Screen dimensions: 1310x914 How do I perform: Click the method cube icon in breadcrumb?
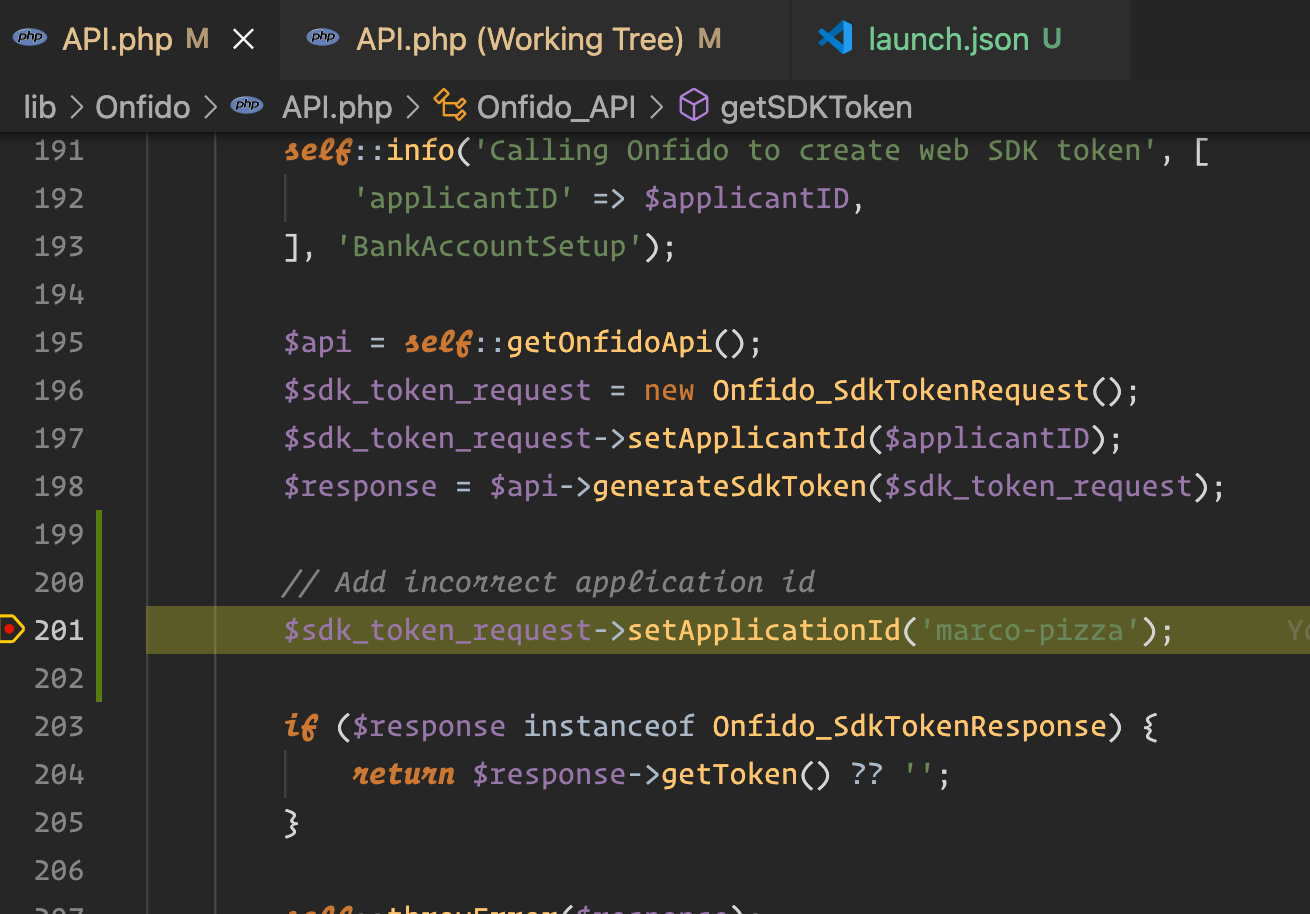click(x=693, y=105)
